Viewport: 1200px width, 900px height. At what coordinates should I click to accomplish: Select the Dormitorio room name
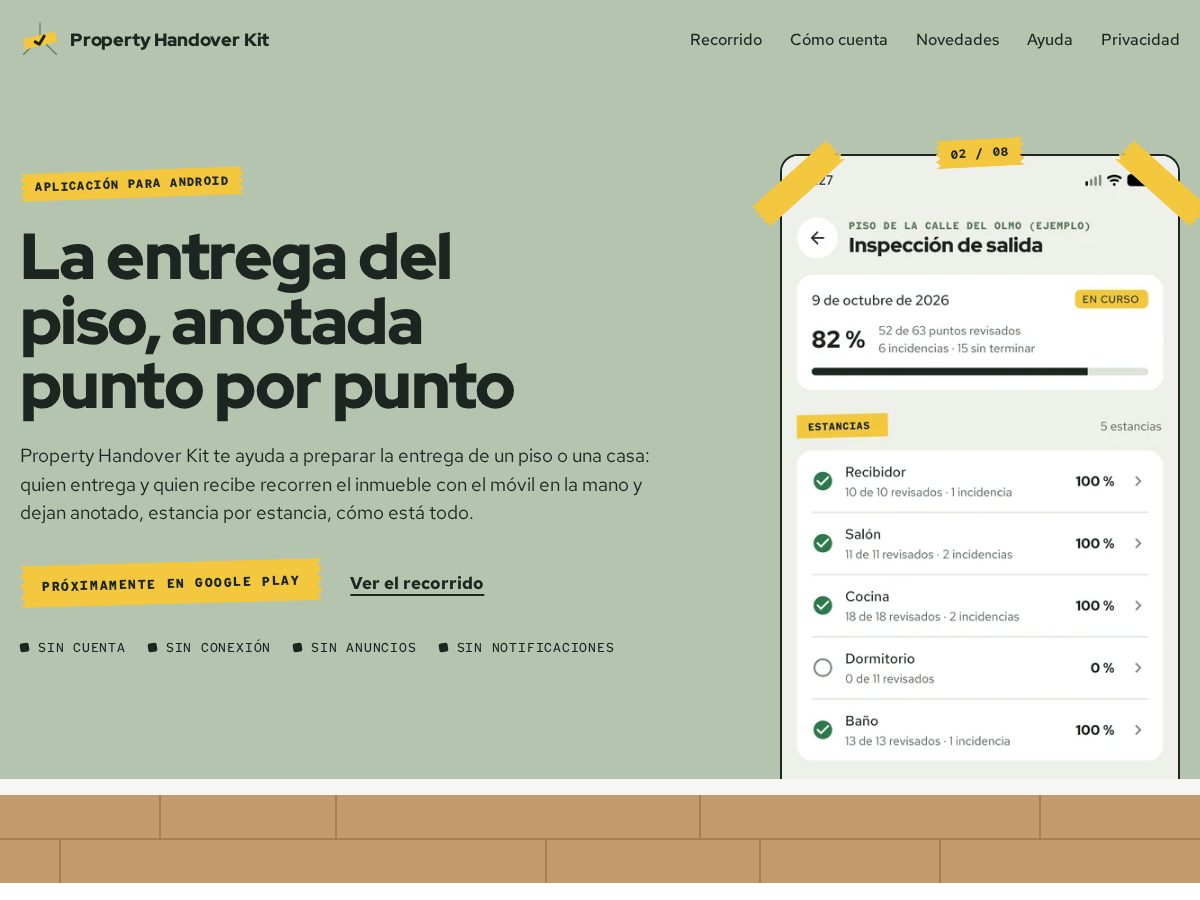(880, 658)
